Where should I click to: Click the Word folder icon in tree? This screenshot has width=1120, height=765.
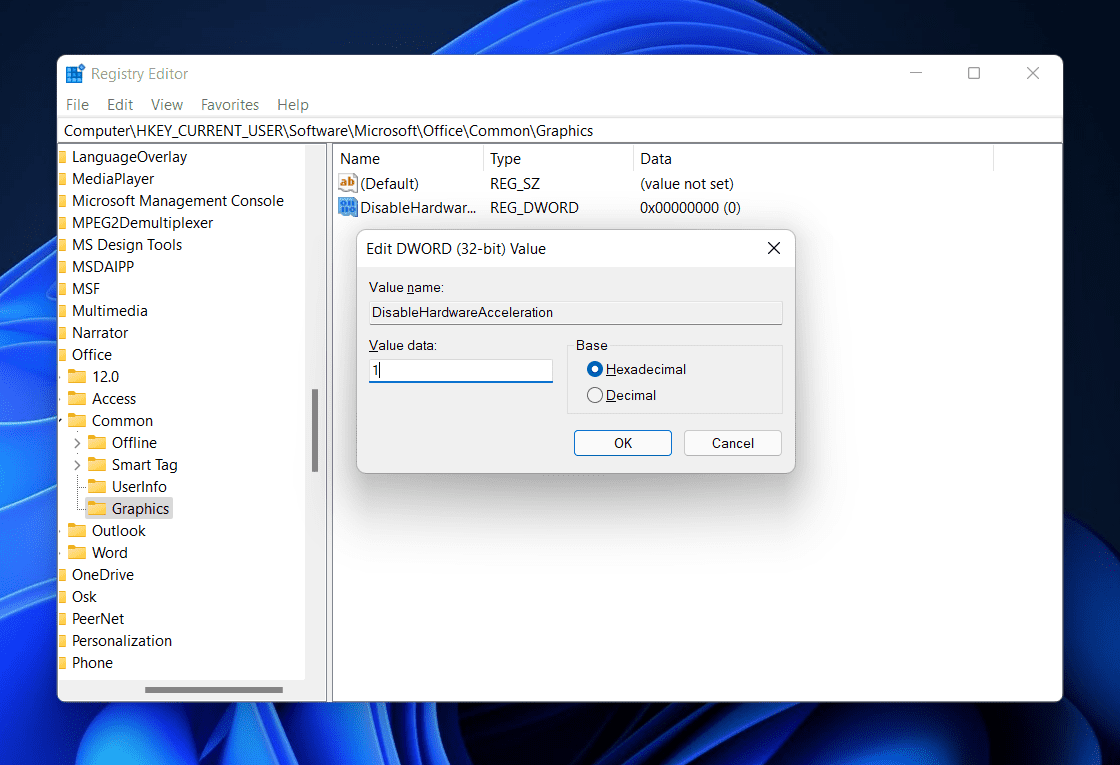[77, 553]
